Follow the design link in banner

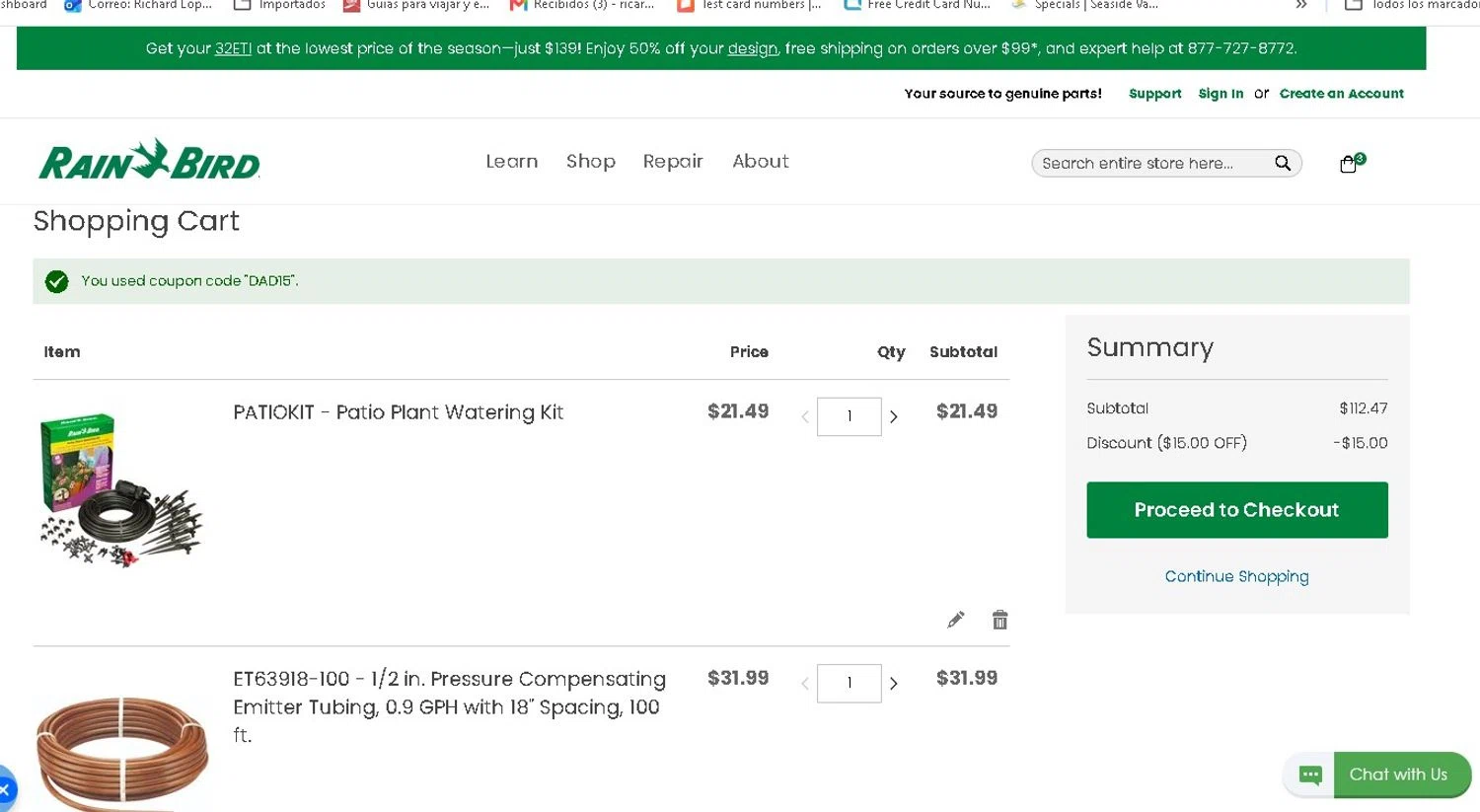pyautogui.click(x=753, y=48)
